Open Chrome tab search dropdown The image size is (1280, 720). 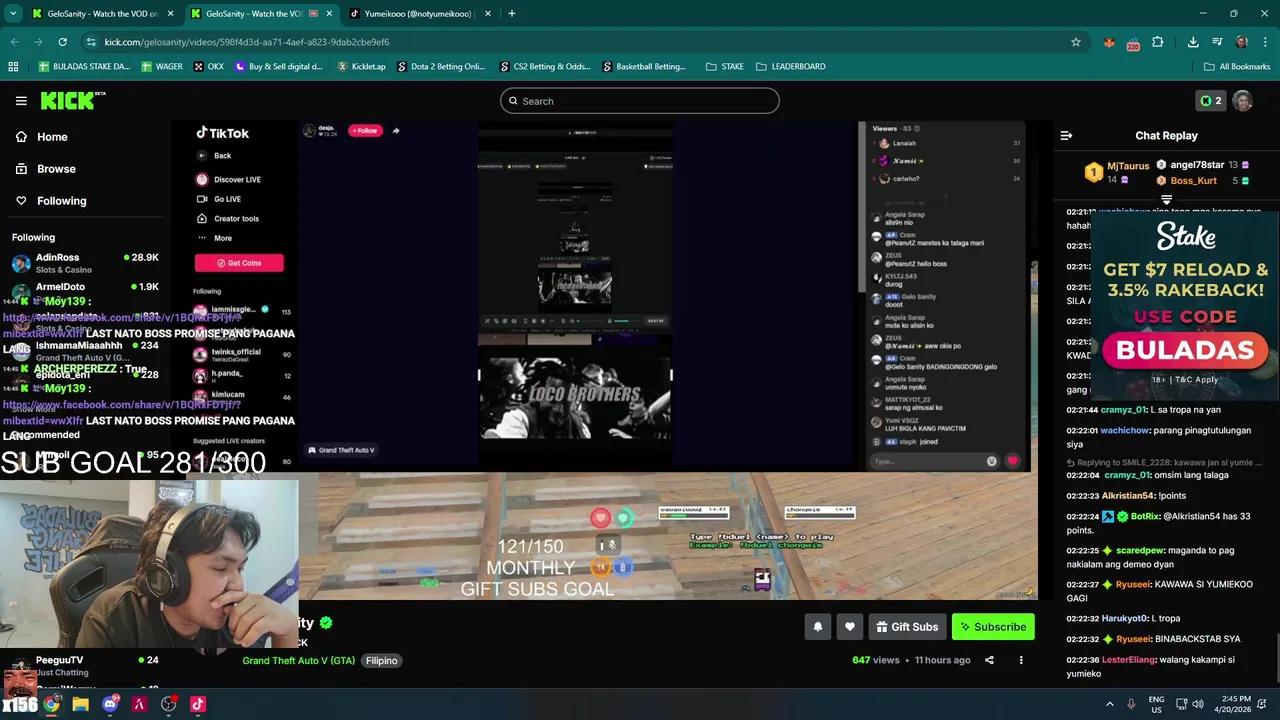pyautogui.click(x=13, y=14)
